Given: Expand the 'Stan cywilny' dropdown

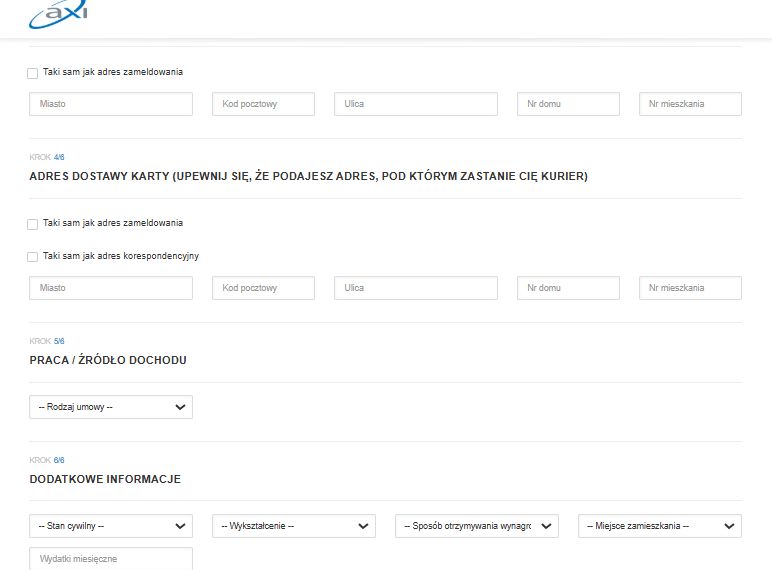Looking at the screenshot, I should point(111,526).
